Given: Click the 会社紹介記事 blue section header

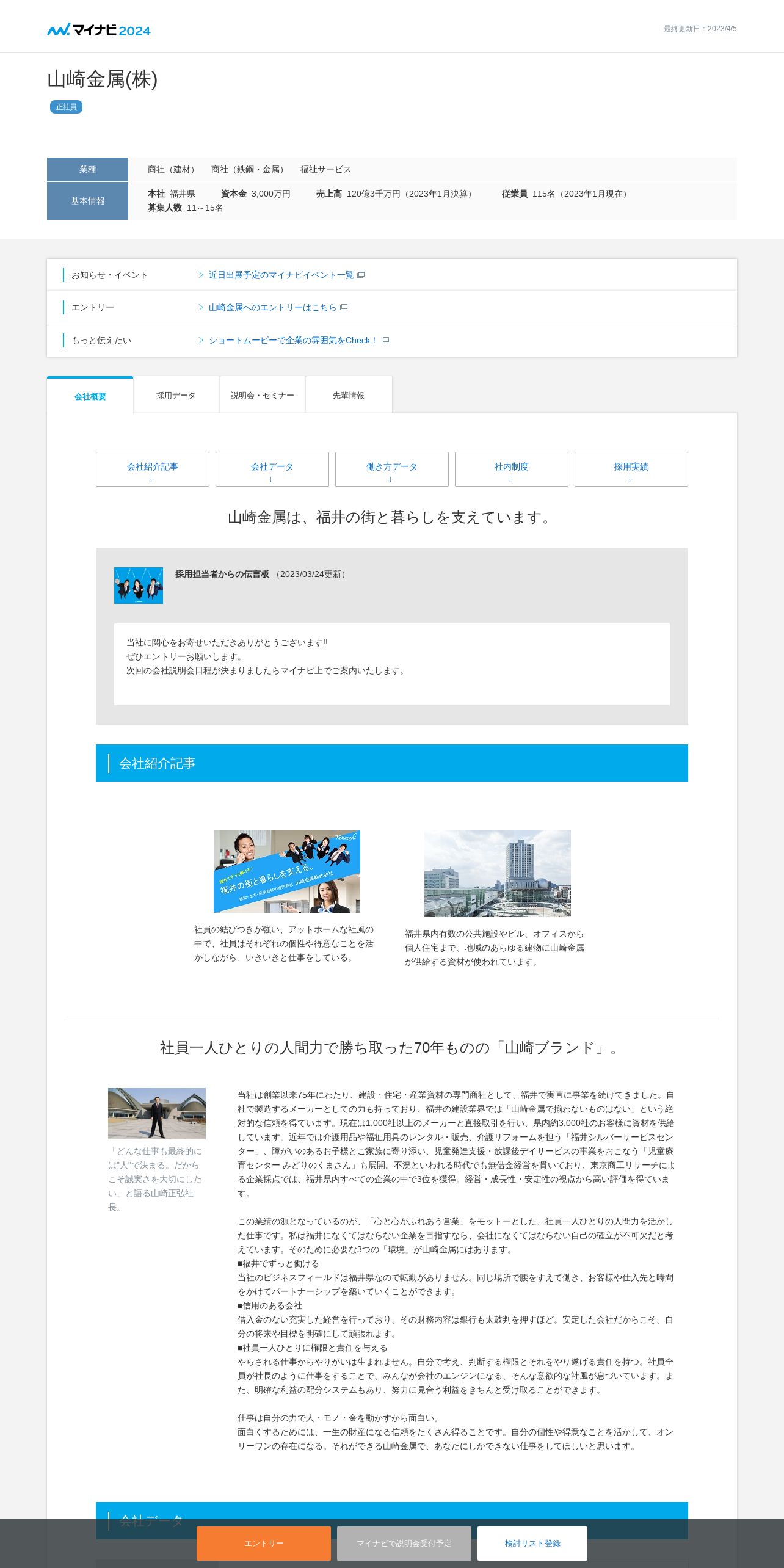Looking at the screenshot, I should [x=392, y=763].
